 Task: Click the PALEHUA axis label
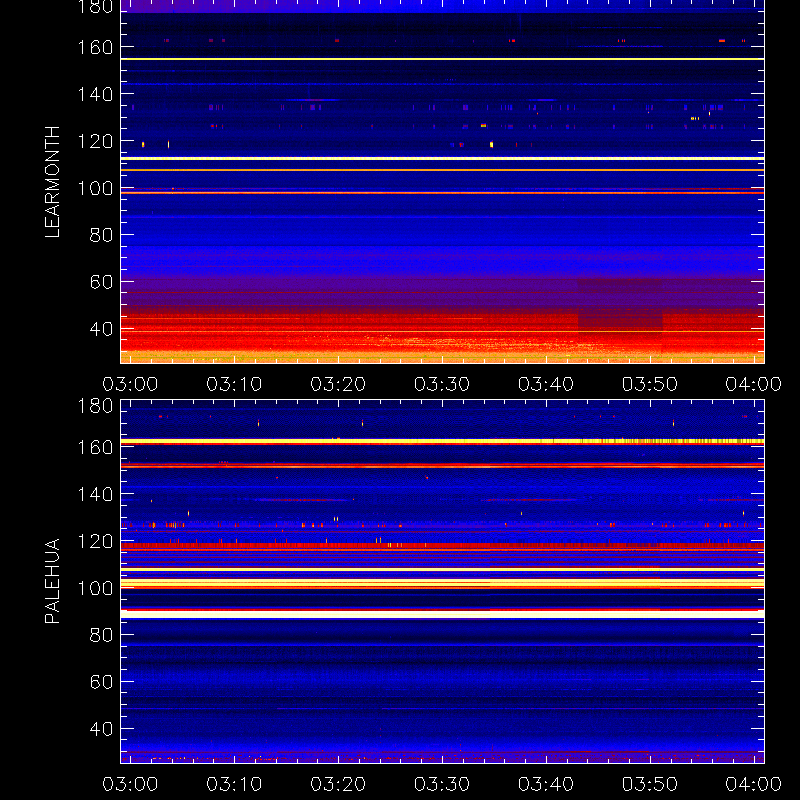pos(52,581)
